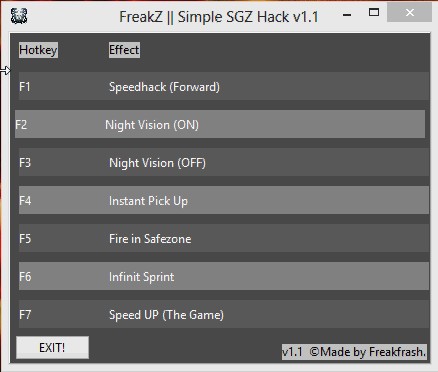Click the Effect column header
Screen dimensions: 438x372
pyautogui.click(x=124, y=50)
